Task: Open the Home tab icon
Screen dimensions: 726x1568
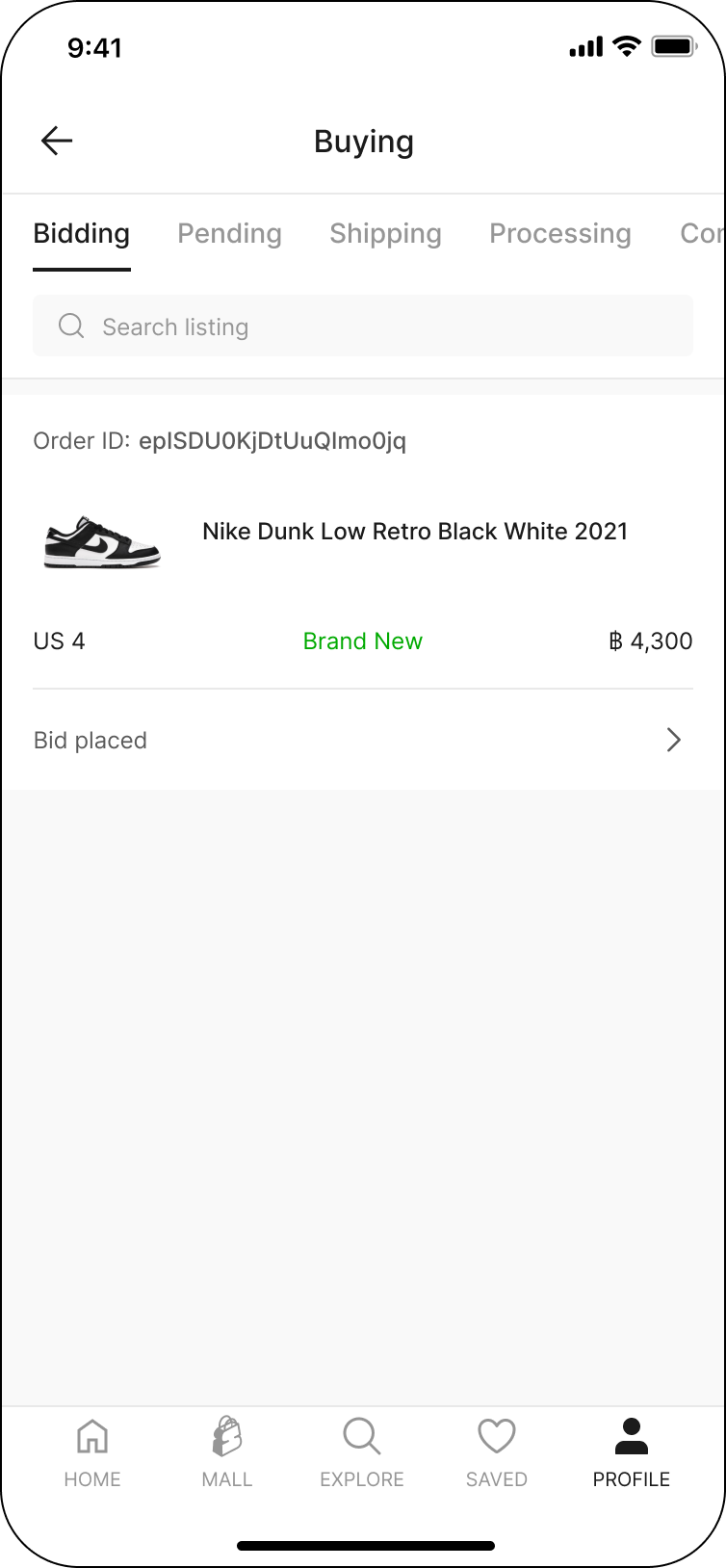Action: (x=92, y=1437)
